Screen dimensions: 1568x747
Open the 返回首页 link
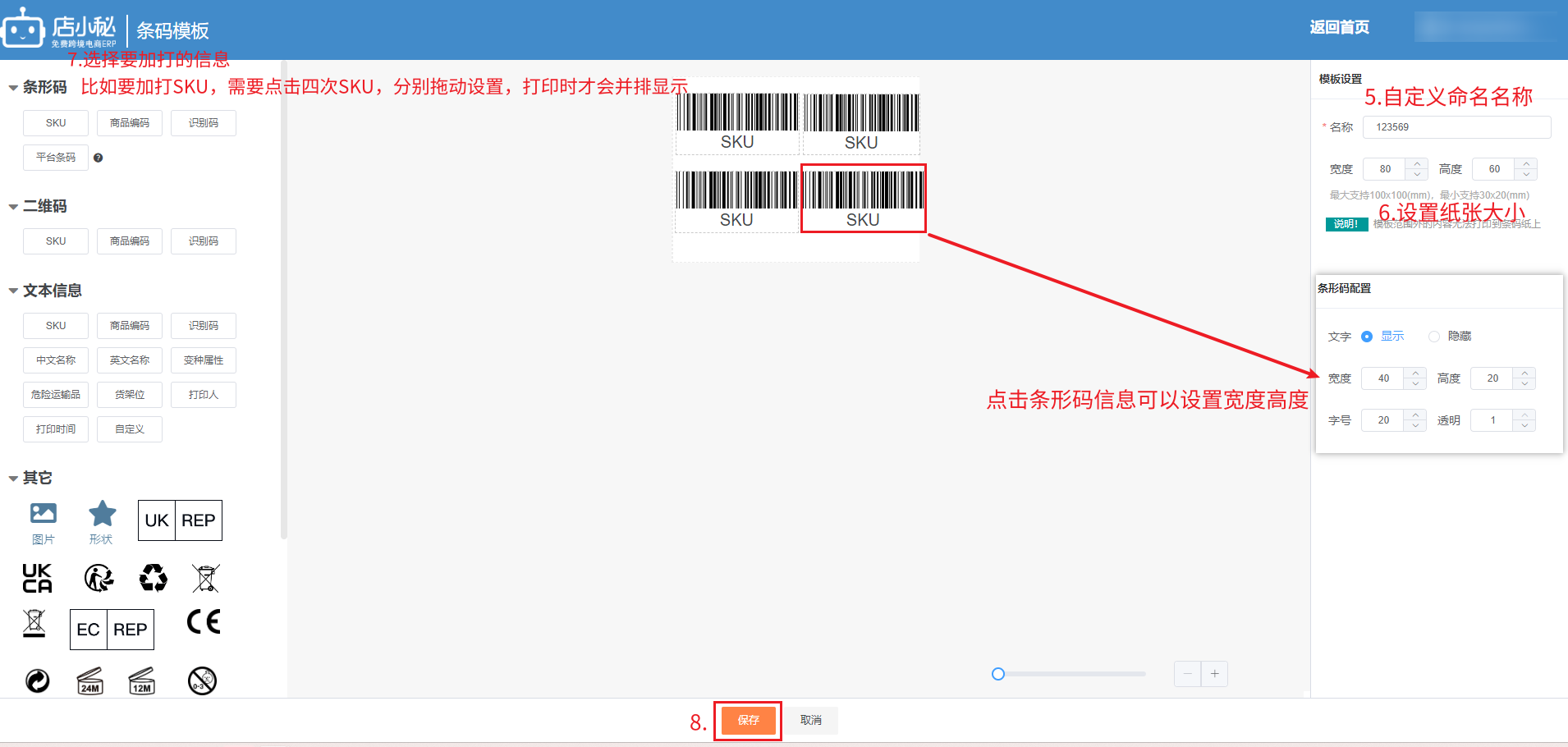[1339, 27]
